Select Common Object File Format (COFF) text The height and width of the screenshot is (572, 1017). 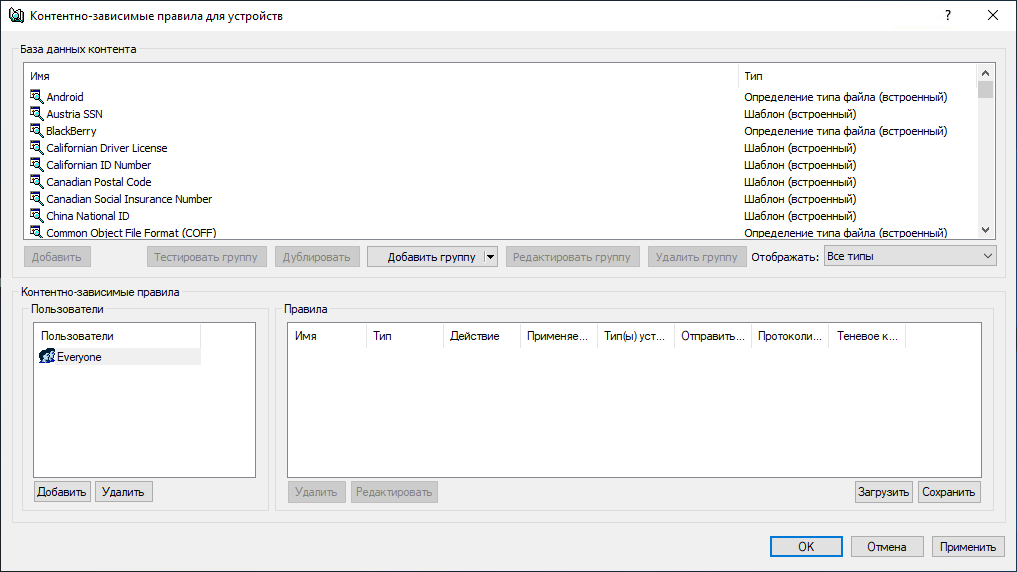[132, 232]
